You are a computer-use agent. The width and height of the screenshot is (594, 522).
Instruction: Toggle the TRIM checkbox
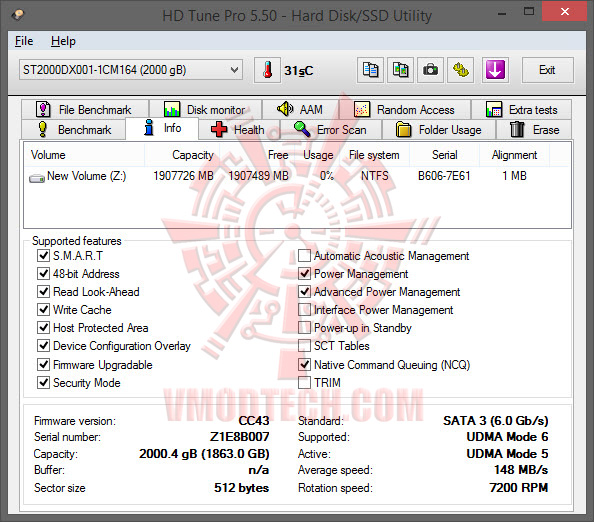tap(305, 383)
